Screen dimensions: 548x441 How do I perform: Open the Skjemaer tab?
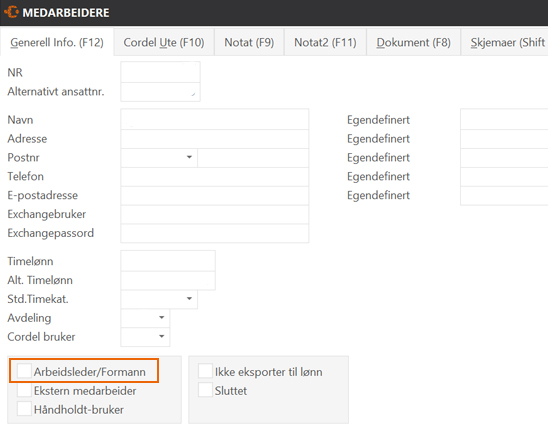pyautogui.click(x=505, y=42)
